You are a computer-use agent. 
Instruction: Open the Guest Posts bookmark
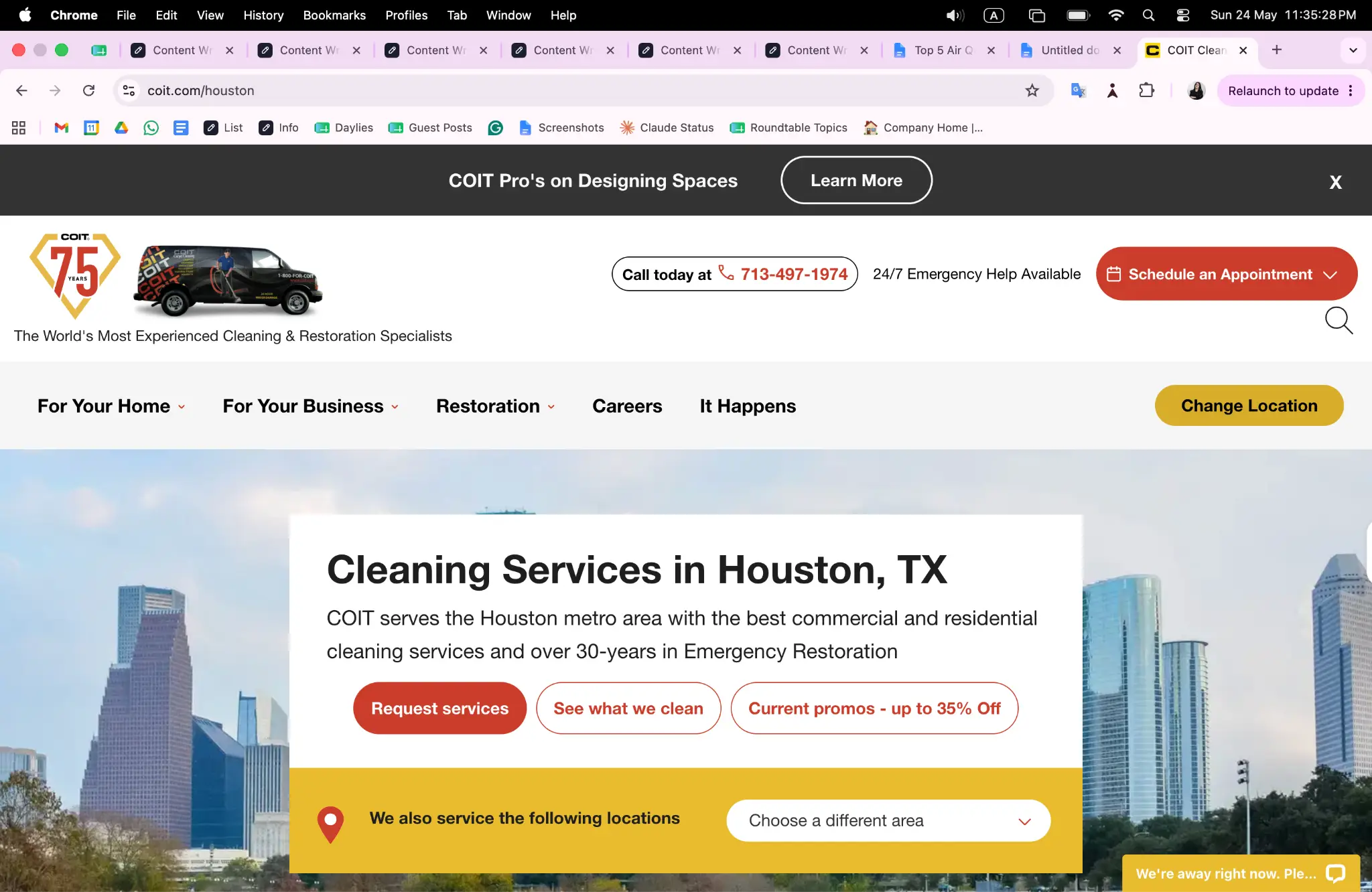click(x=430, y=128)
